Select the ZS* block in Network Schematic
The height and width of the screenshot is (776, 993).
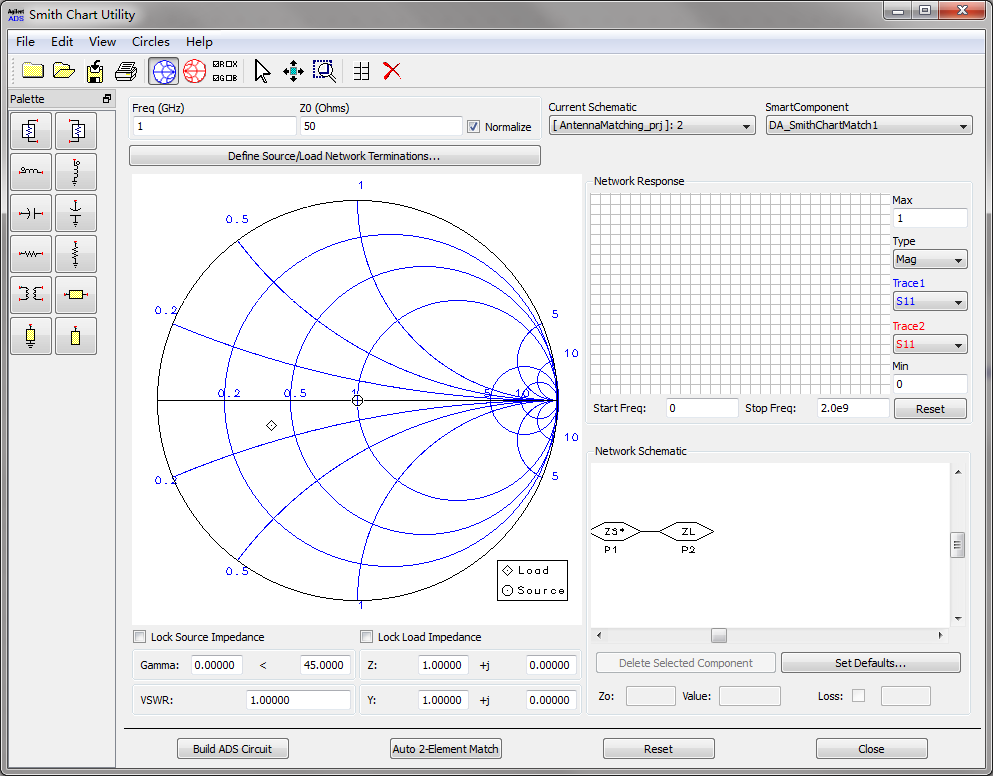click(x=614, y=531)
